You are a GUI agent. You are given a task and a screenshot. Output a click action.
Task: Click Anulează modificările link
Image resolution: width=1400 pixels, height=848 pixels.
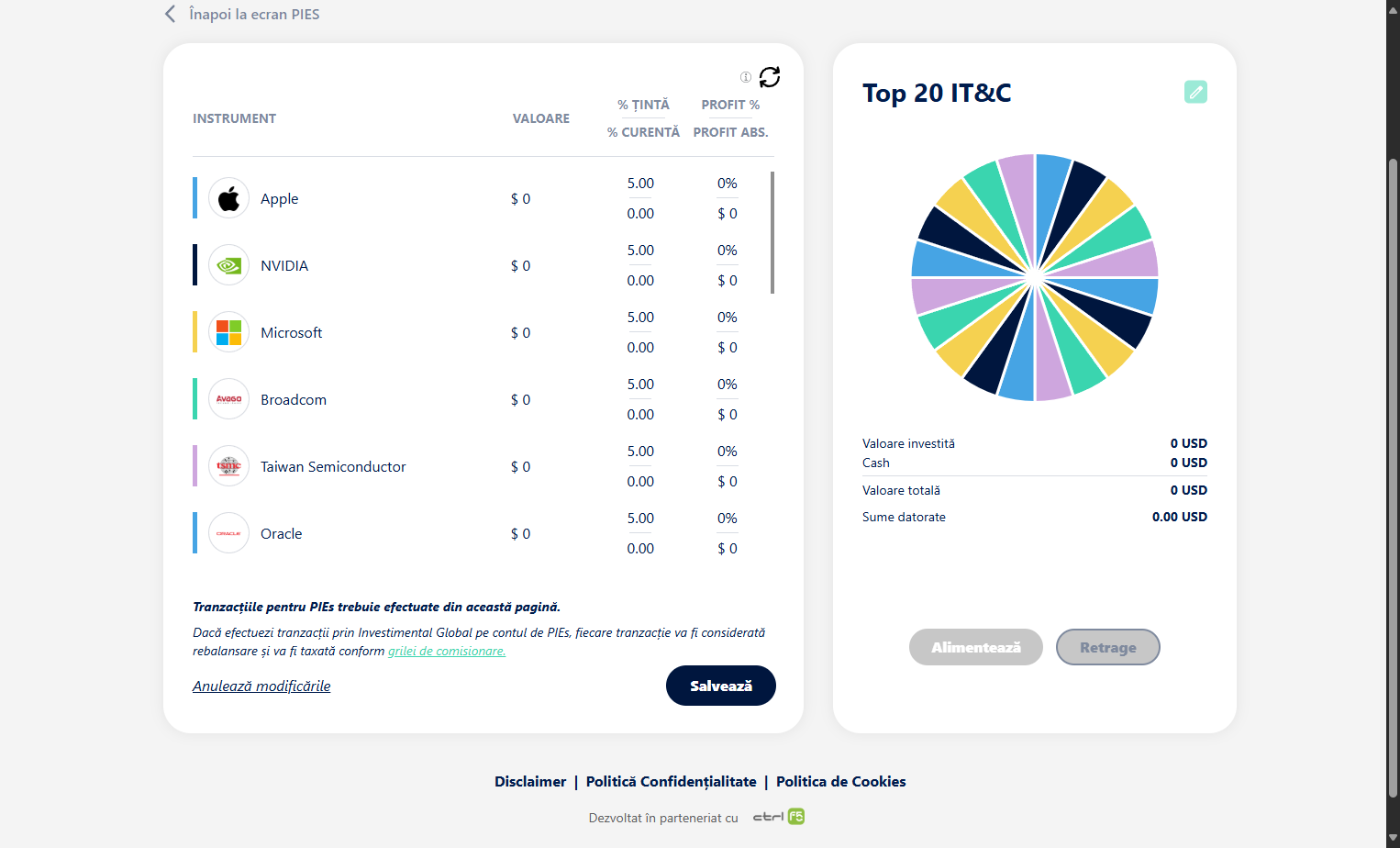(261, 686)
